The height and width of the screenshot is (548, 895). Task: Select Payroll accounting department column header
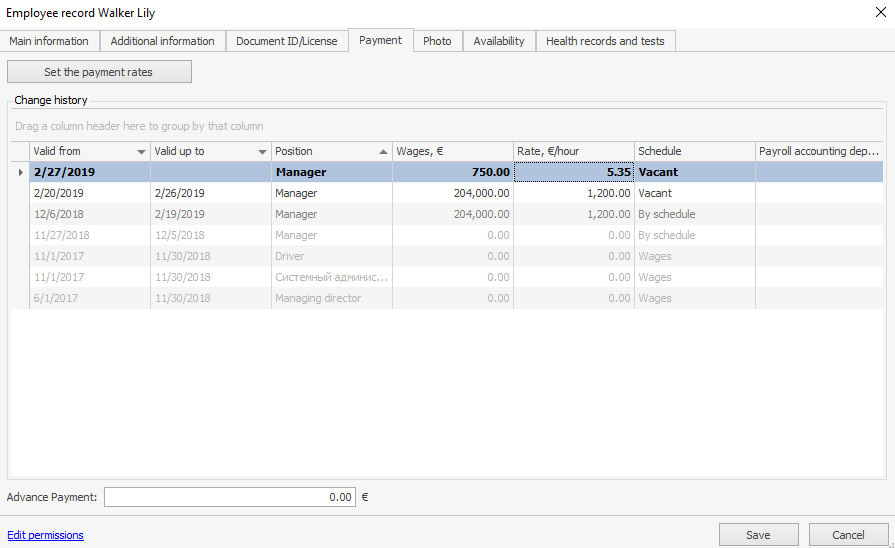pos(818,151)
